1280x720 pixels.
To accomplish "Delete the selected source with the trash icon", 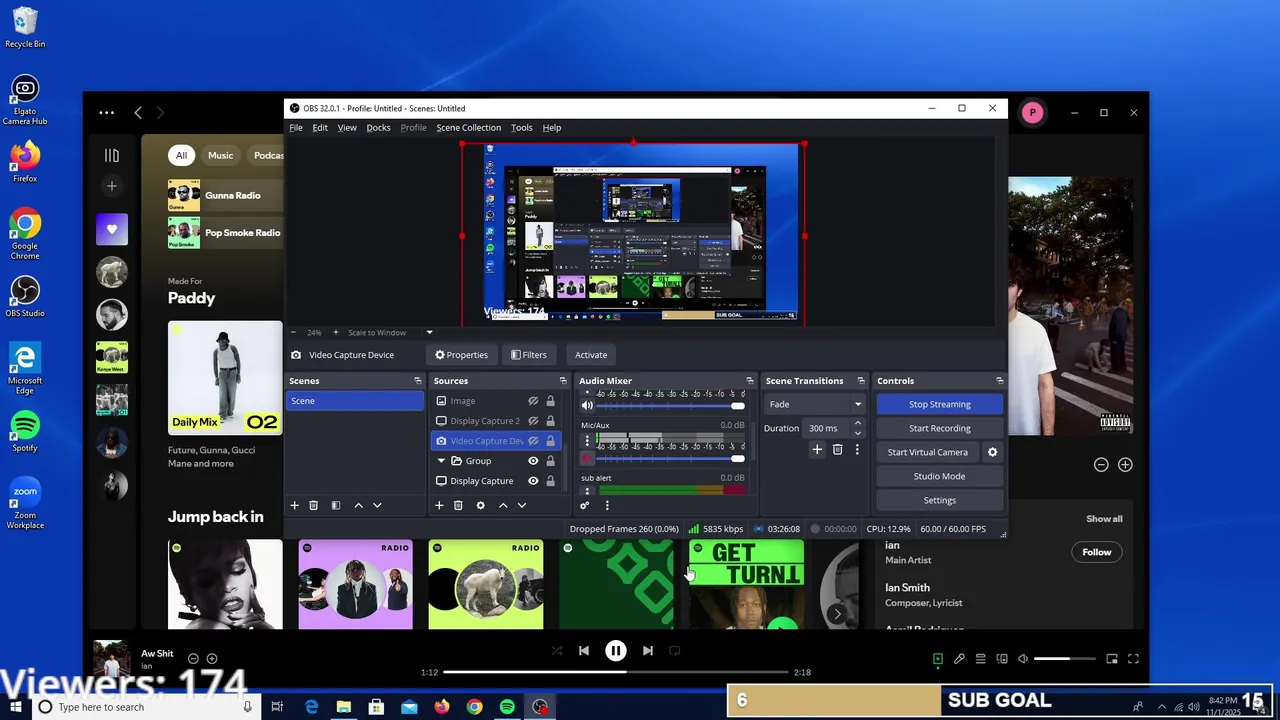I will click(458, 505).
